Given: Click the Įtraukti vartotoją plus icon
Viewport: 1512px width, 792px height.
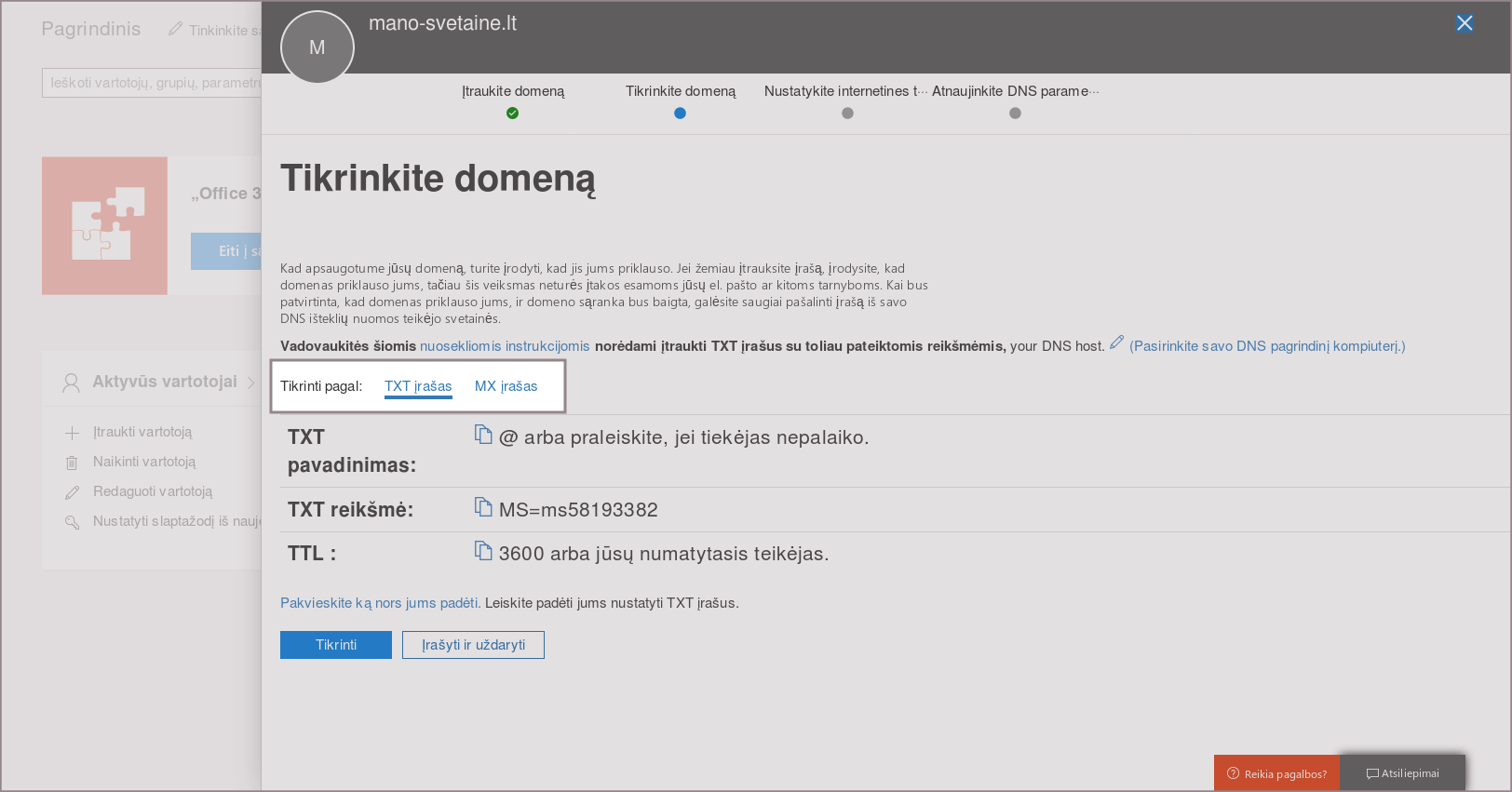Looking at the screenshot, I should click(x=72, y=433).
